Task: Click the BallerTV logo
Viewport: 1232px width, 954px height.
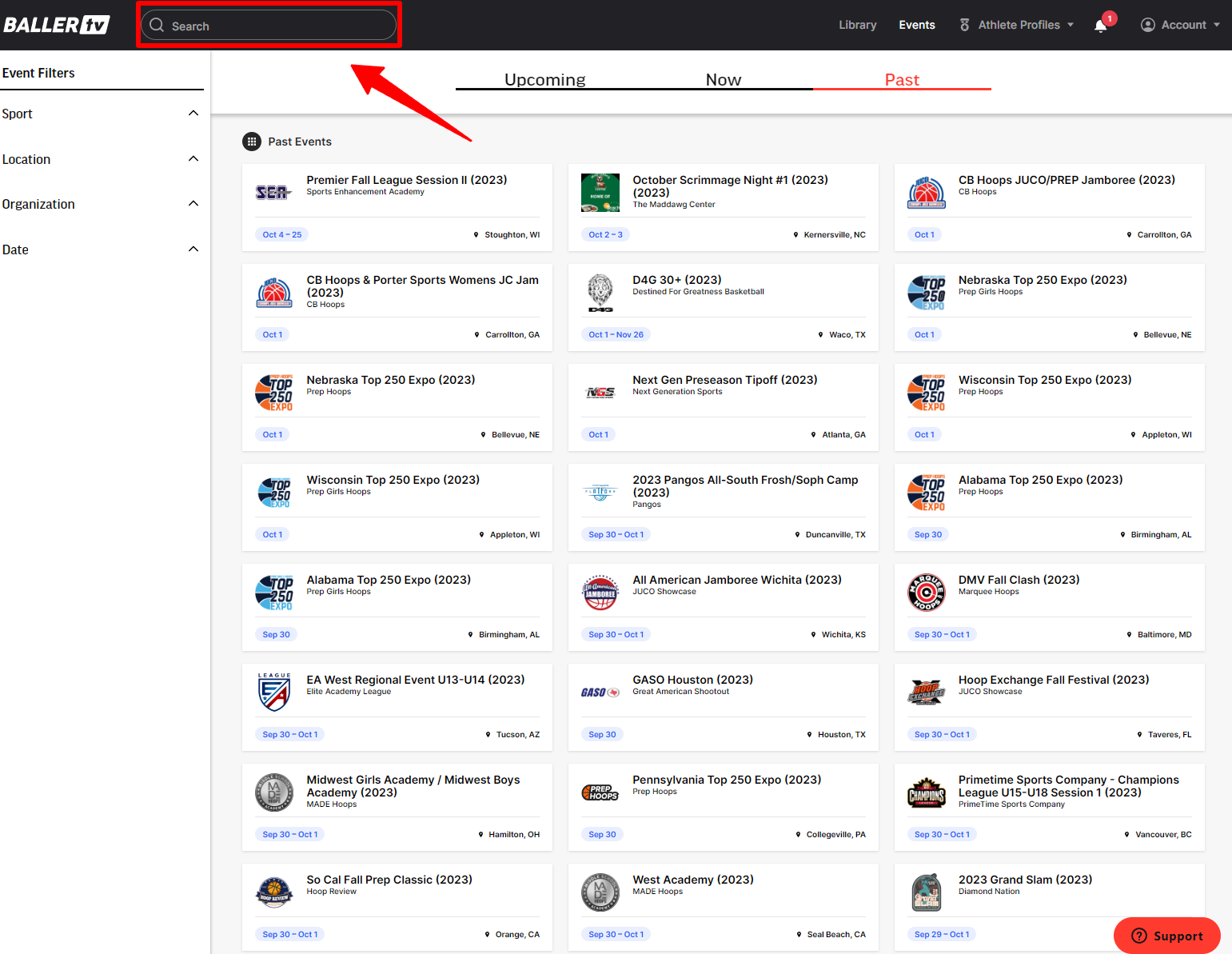Action: click(x=56, y=25)
